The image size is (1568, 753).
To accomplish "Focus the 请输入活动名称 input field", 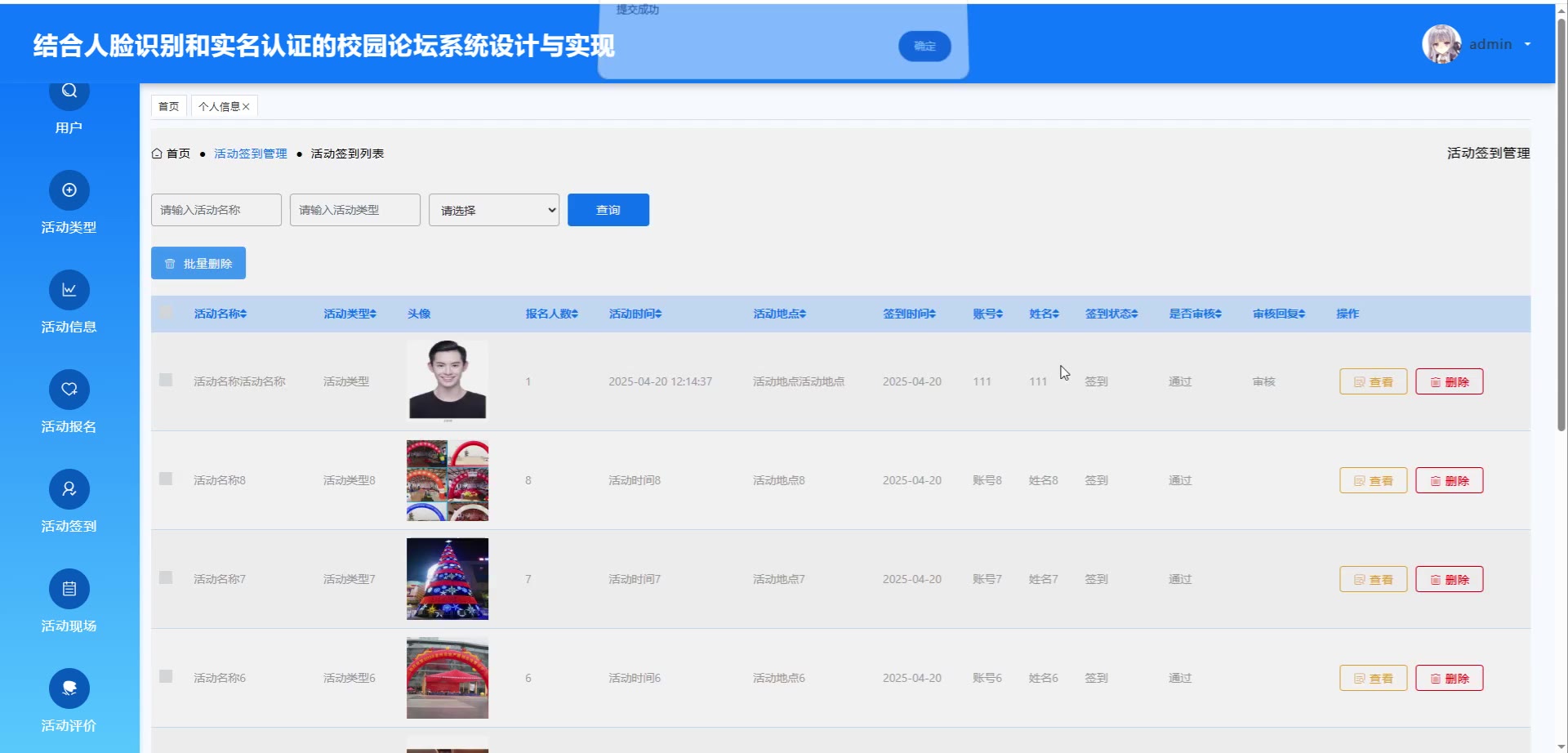I will (216, 210).
